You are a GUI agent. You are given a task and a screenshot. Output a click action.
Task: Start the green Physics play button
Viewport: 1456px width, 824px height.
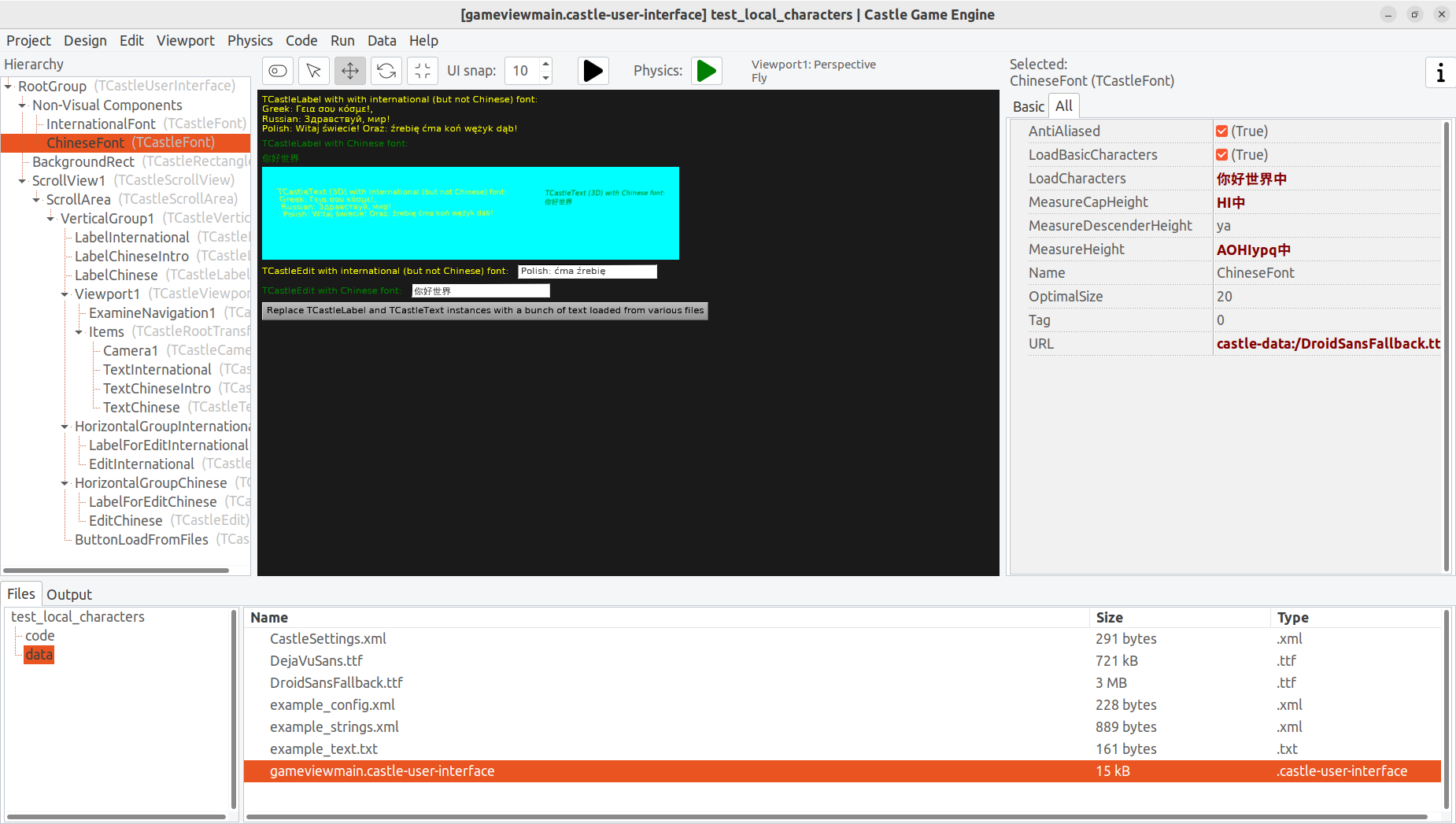pos(707,71)
